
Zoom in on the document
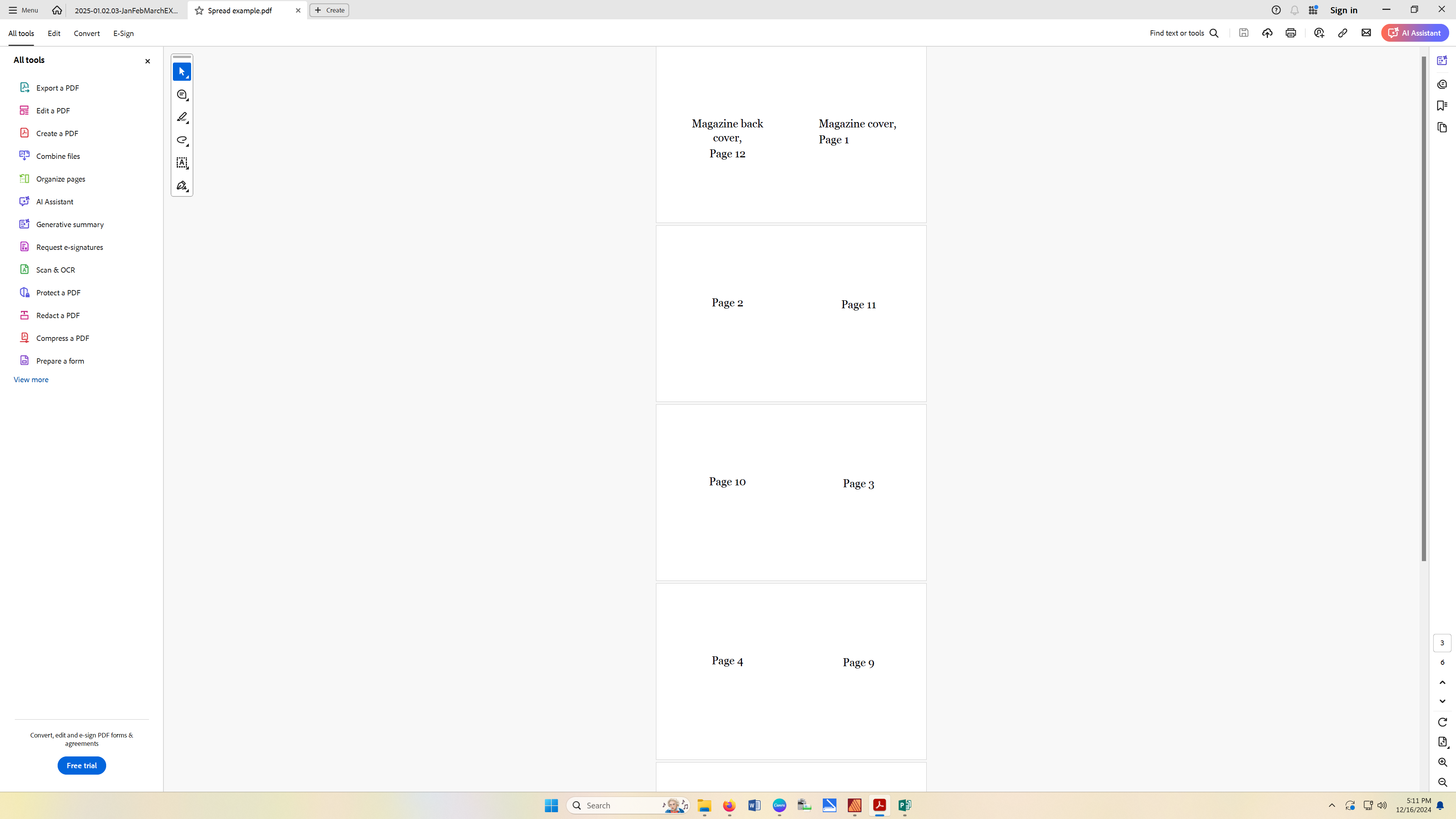(1442, 762)
